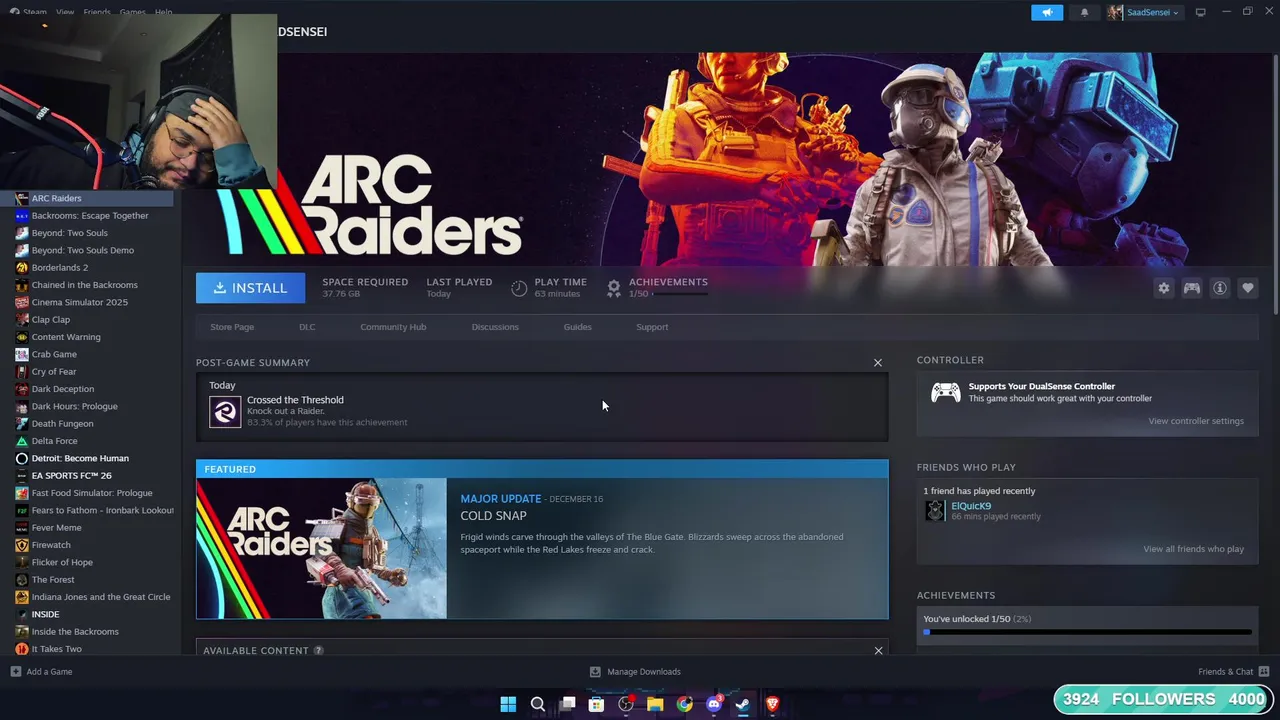Select Backrooms: Escape Together in library

(x=87, y=216)
